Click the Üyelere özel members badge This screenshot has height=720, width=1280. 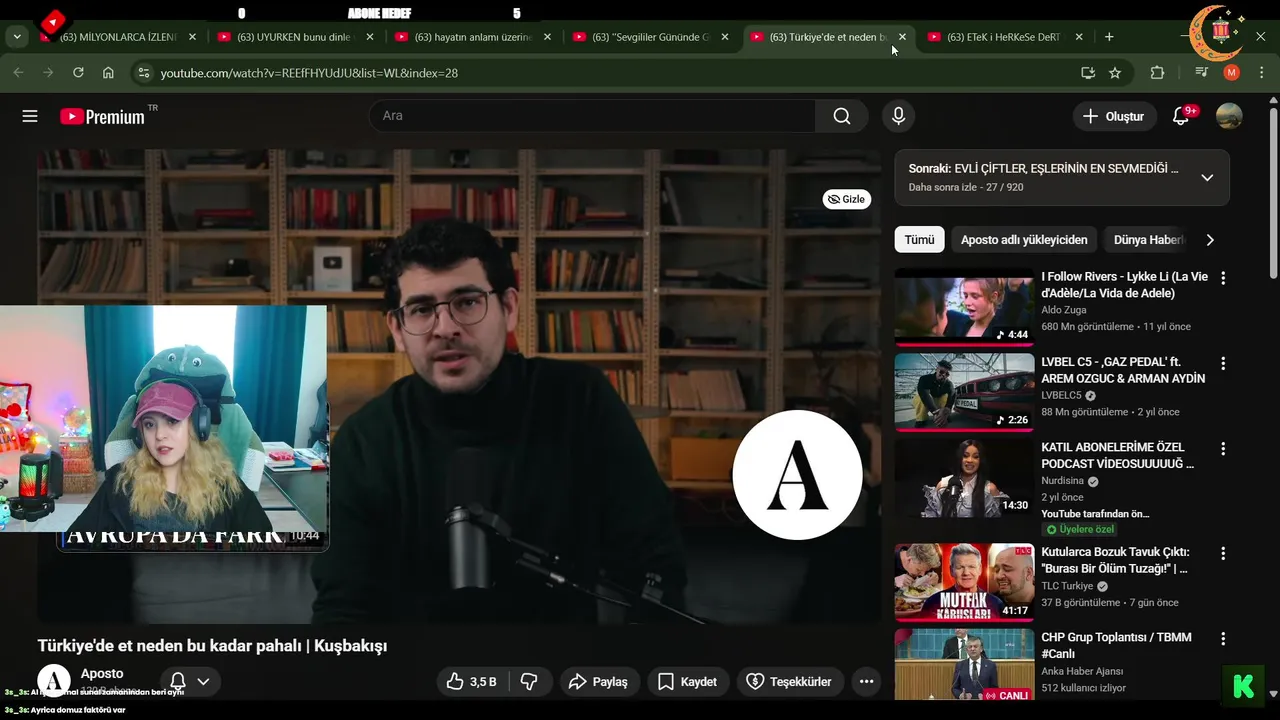[1080, 529]
